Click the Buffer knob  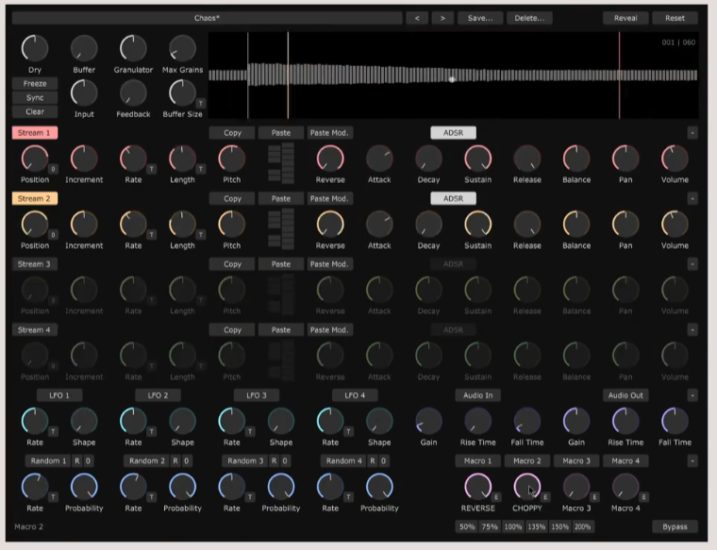pos(84,48)
